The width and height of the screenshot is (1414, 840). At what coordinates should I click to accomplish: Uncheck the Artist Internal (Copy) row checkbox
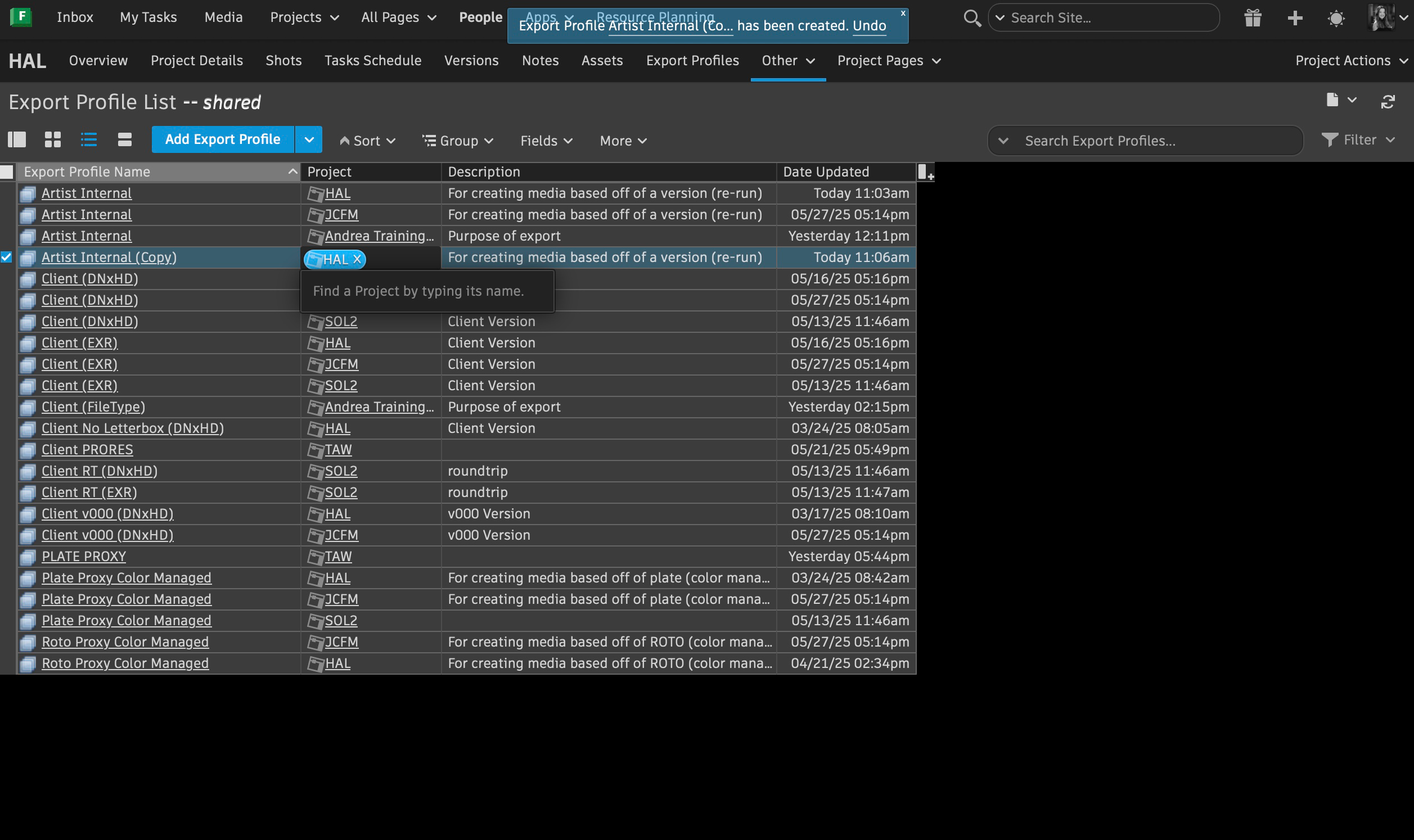pyautogui.click(x=6, y=257)
